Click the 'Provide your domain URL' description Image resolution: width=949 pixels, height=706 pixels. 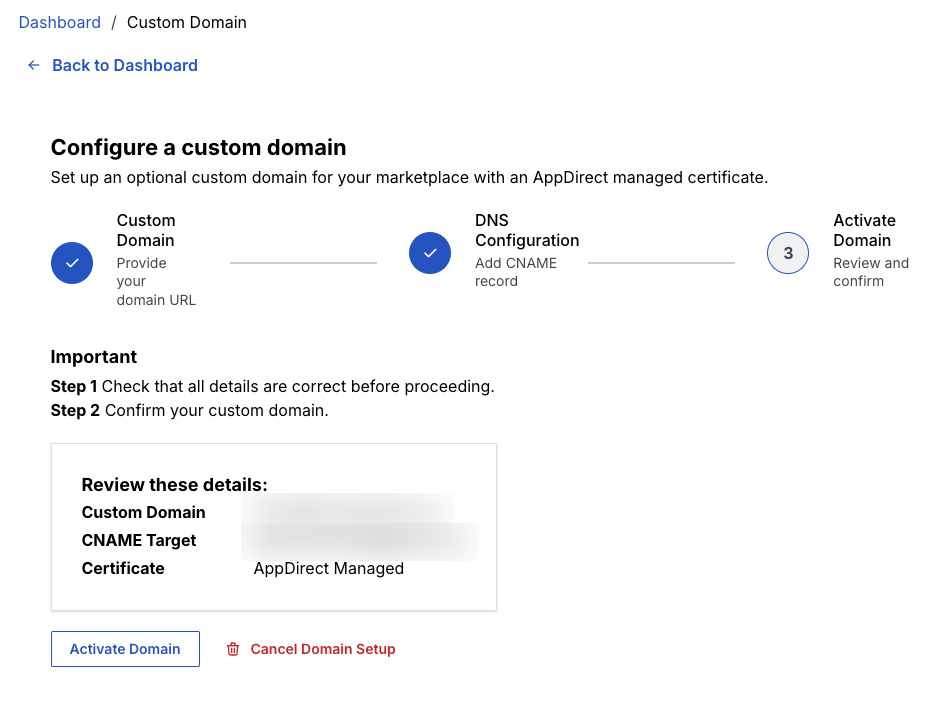(x=156, y=282)
